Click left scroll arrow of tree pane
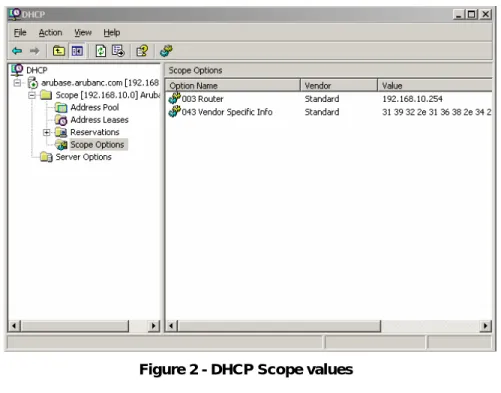The image size is (501, 393). pyautogui.click(x=14, y=326)
